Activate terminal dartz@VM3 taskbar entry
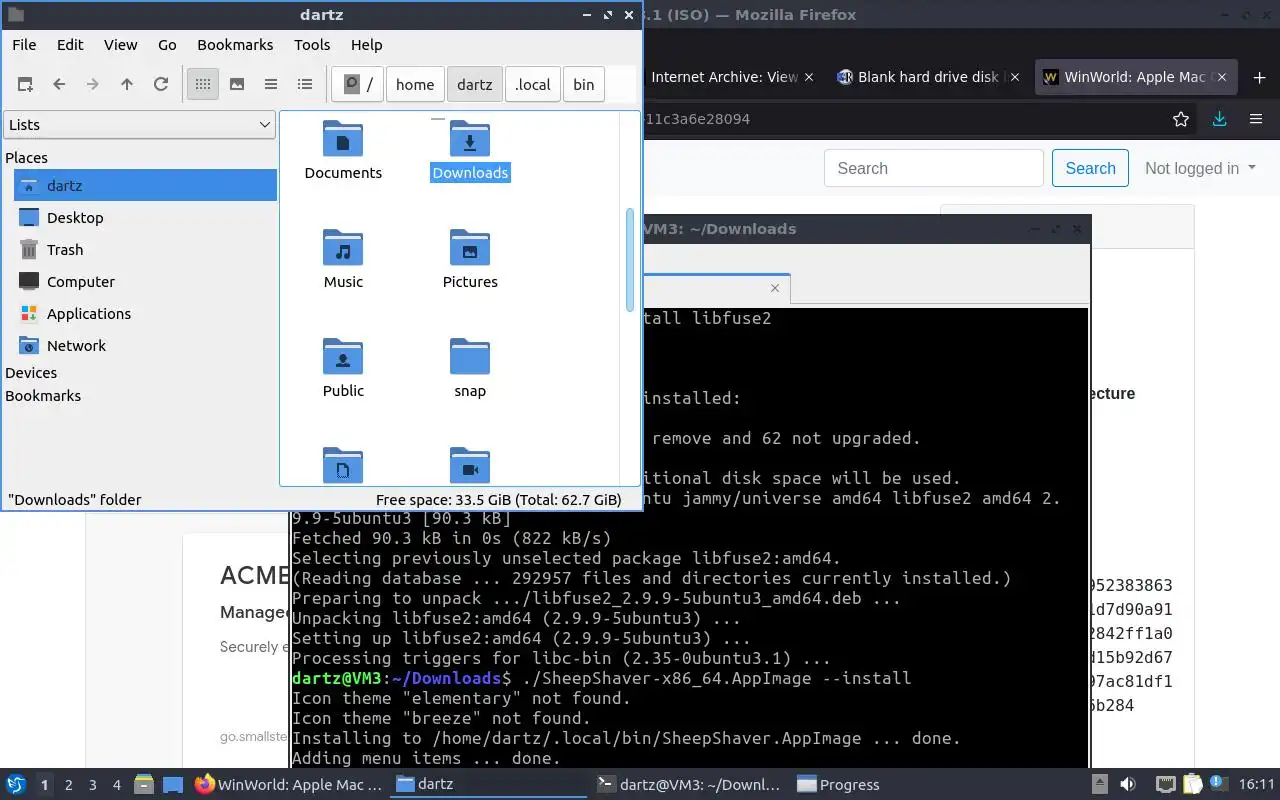The image size is (1280, 800). click(x=690, y=785)
